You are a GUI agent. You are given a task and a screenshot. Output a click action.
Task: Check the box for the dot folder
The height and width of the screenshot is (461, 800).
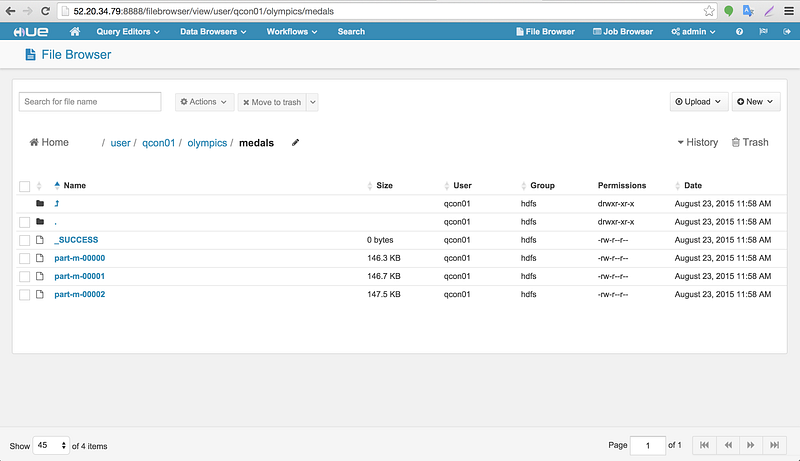24,222
